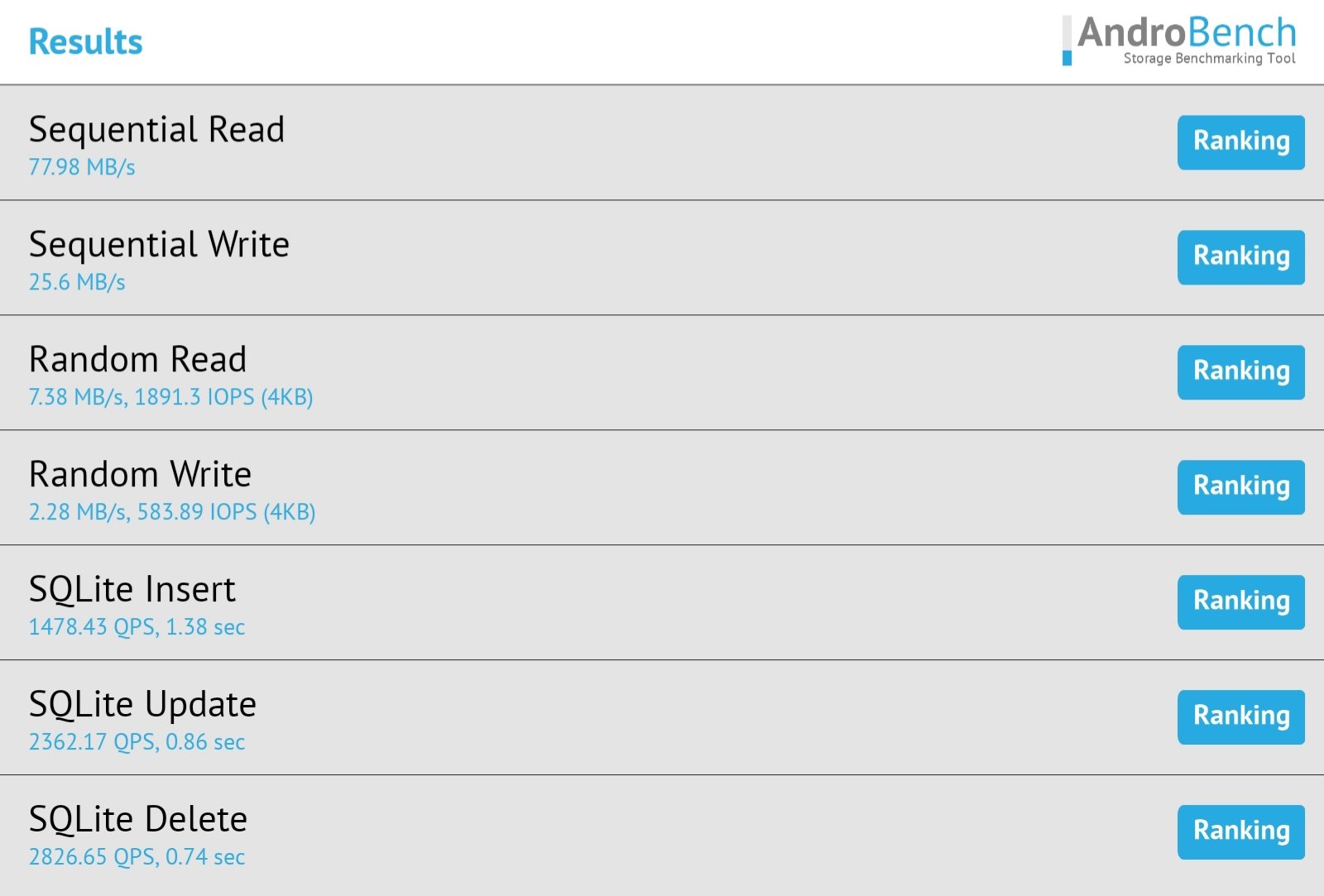Tap the Random Read result row
1324x896 pixels.
coord(662,372)
